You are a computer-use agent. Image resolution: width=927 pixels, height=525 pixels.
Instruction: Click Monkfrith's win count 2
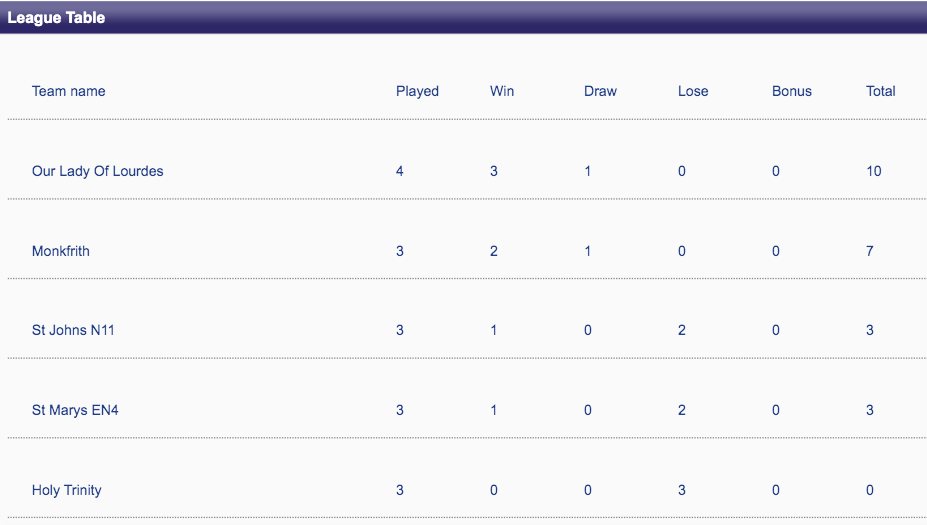(494, 251)
